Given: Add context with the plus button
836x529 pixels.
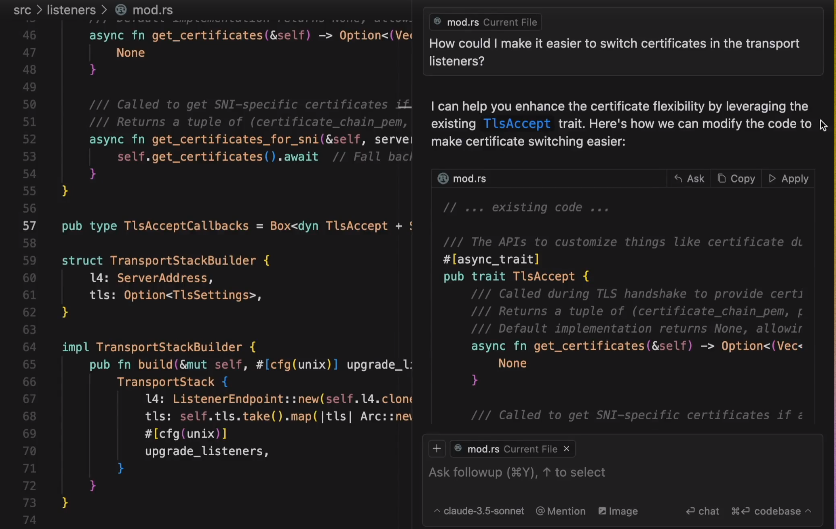Looking at the screenshot, I should pyautogui.click(x=437, y=449).
